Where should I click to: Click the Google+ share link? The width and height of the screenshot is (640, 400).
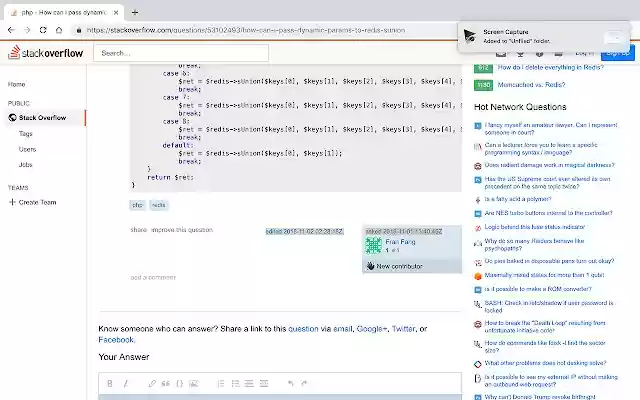click(x=371, y=329)
